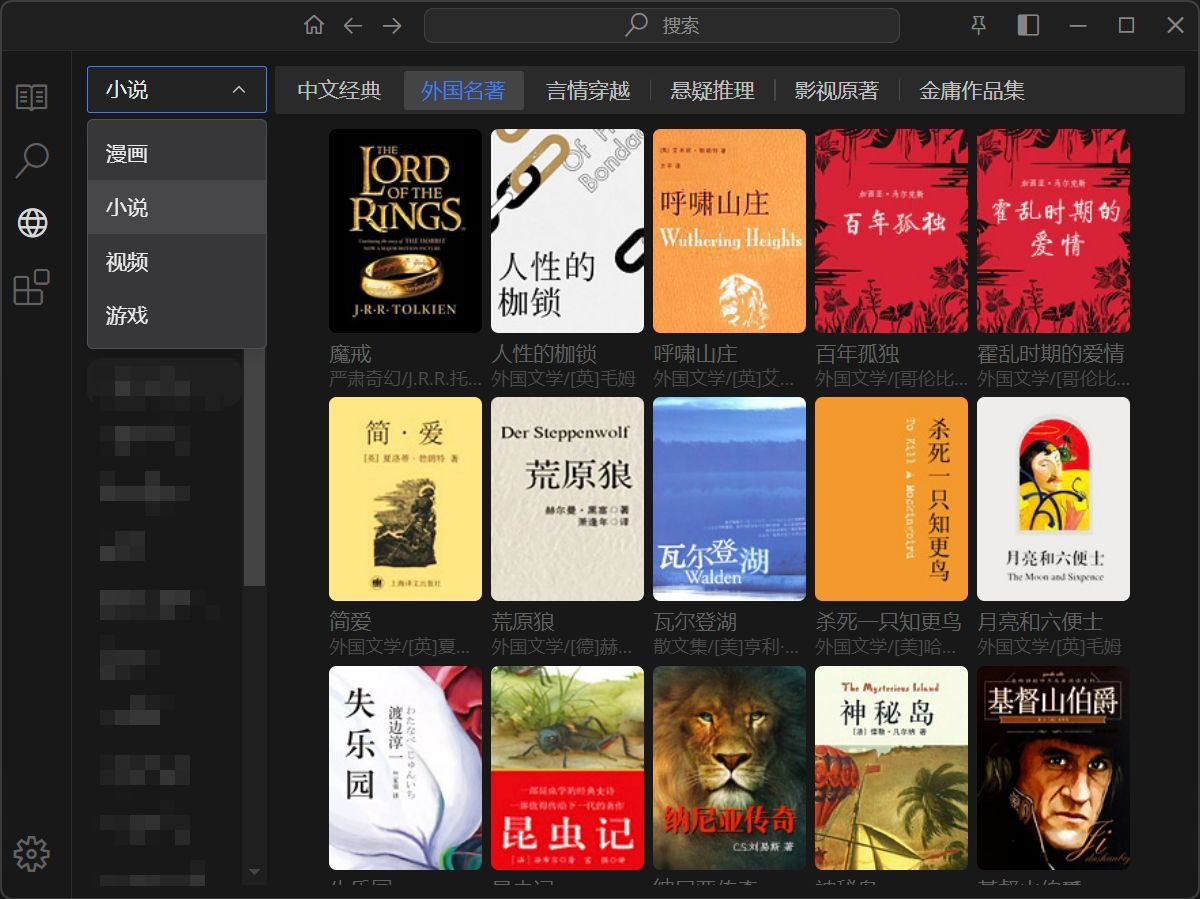Open the 呼啸山庄 Wuthering Heights cover
1200x899 pixels.
(x=729, y=231)
